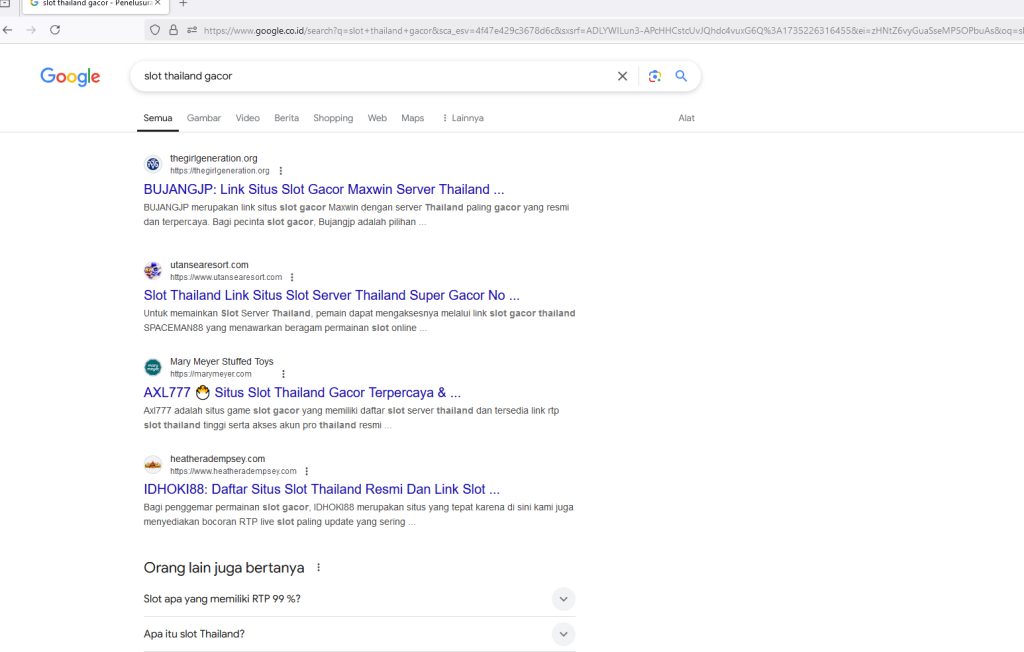
Task: Open a new tab with the plus button
Action: coord(183,3)
